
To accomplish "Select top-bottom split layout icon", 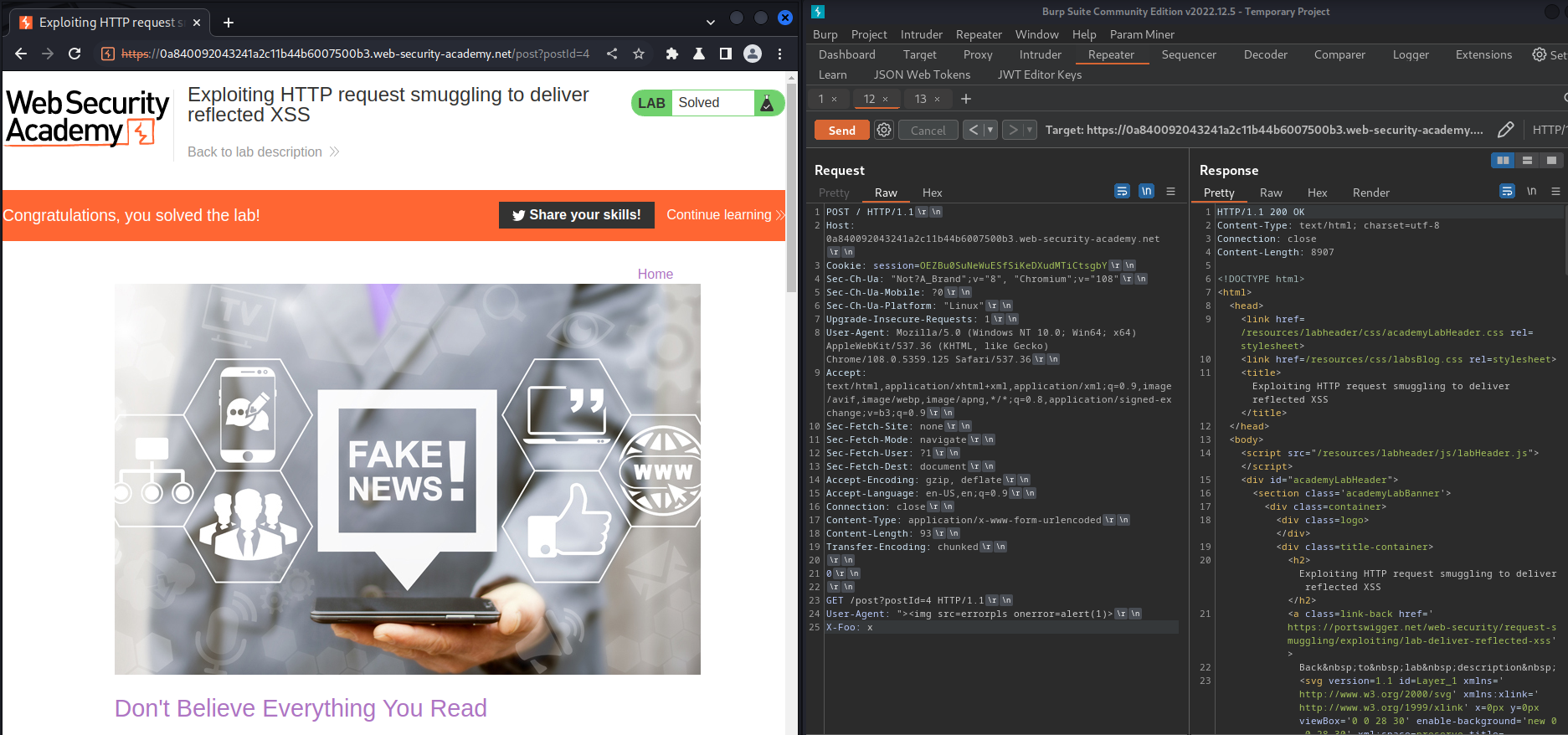I will pos(1527,160).
